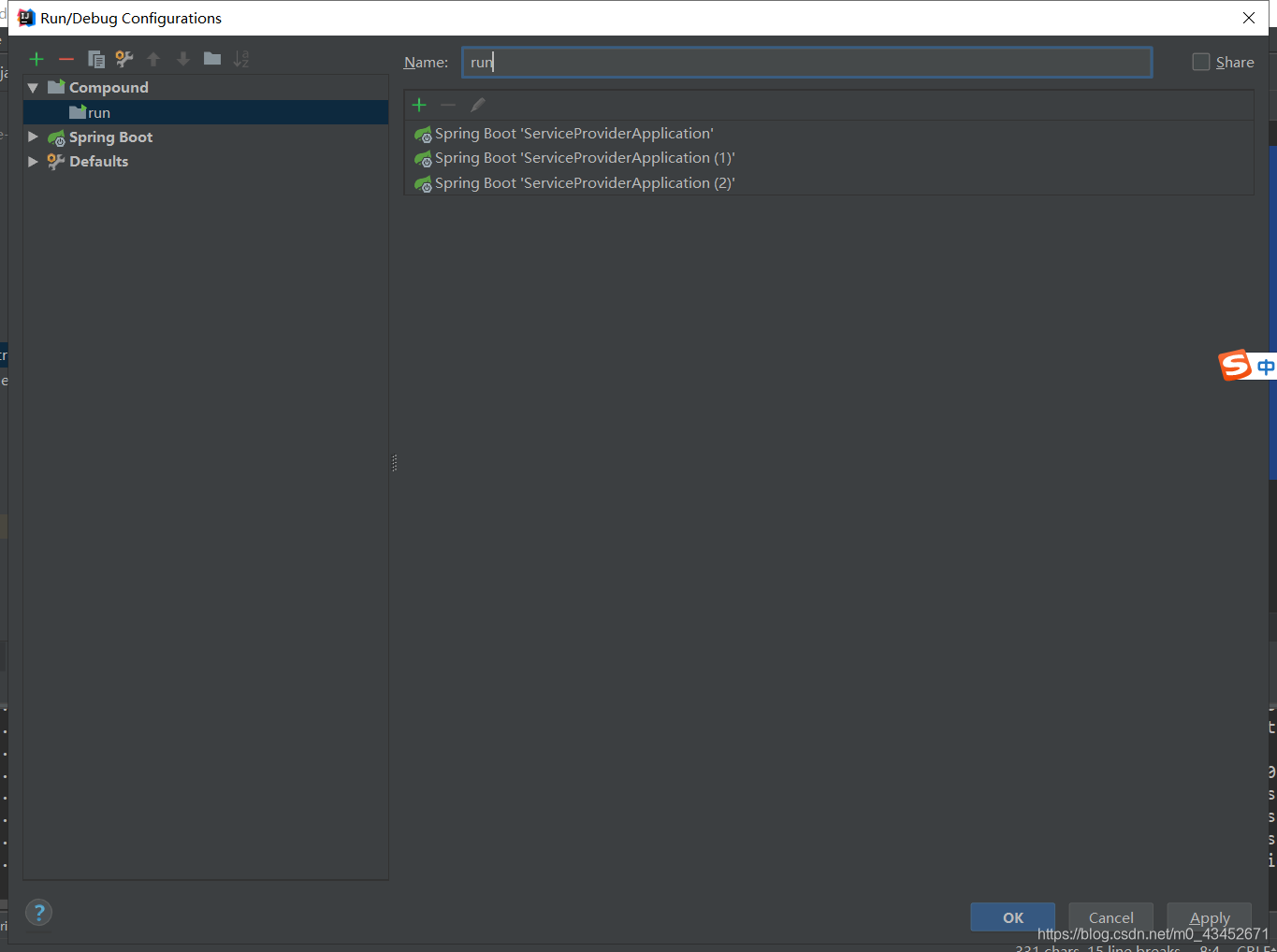Viewport: 1277px width, 952px height.
Task: Expand the Spring Boot tree node
Action: (x=33, y=137)
